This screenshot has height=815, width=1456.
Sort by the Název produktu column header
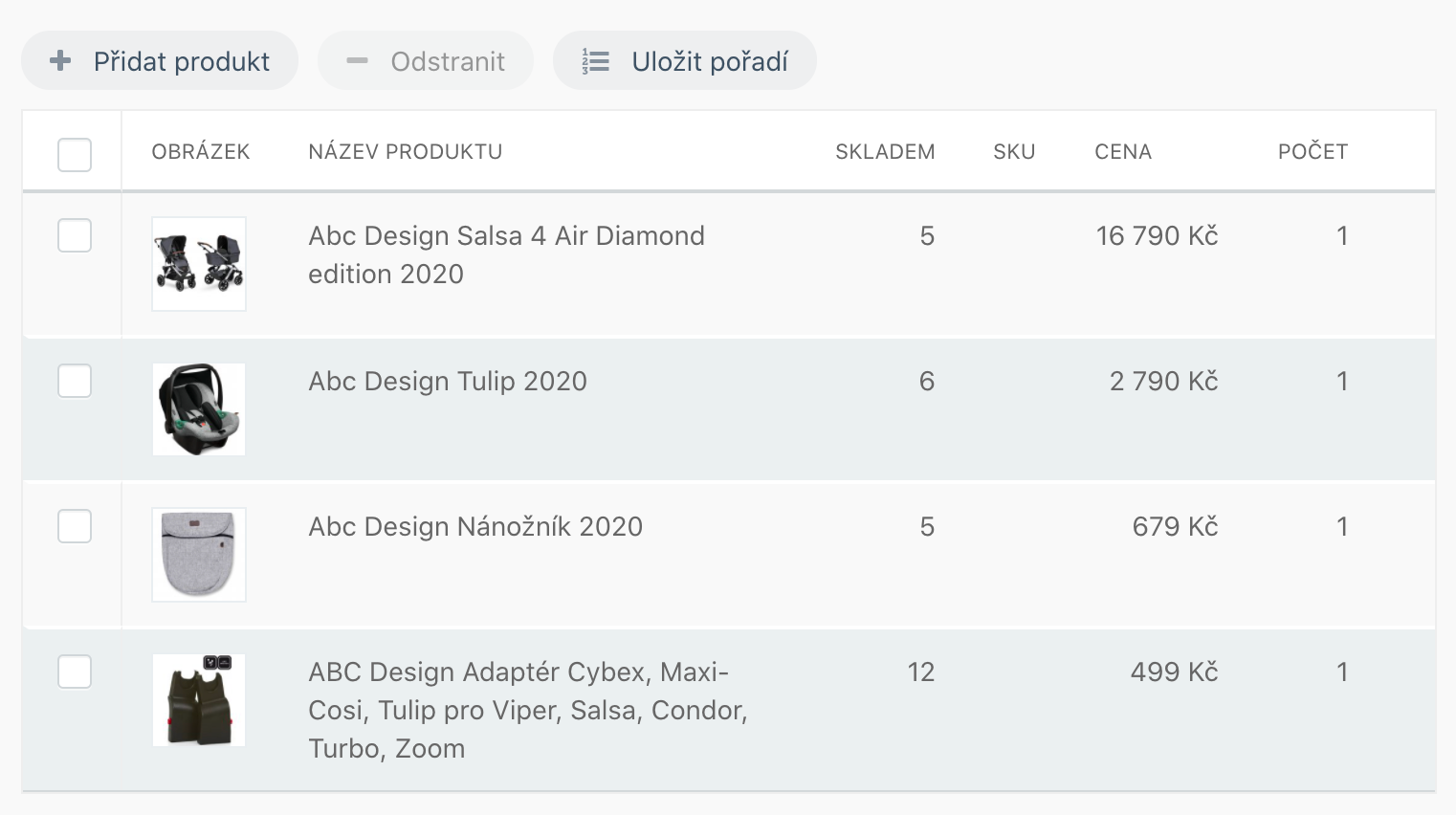[x=405, y=151]
